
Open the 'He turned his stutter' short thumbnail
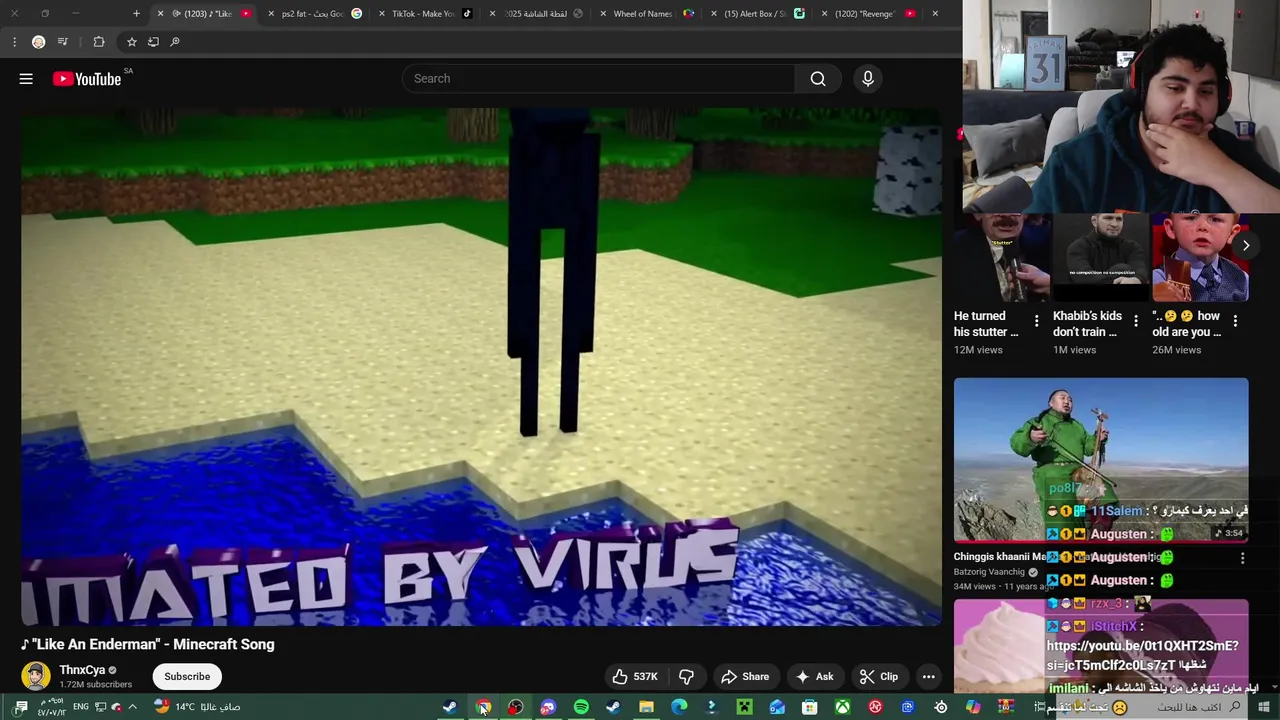click(1001, 257)
